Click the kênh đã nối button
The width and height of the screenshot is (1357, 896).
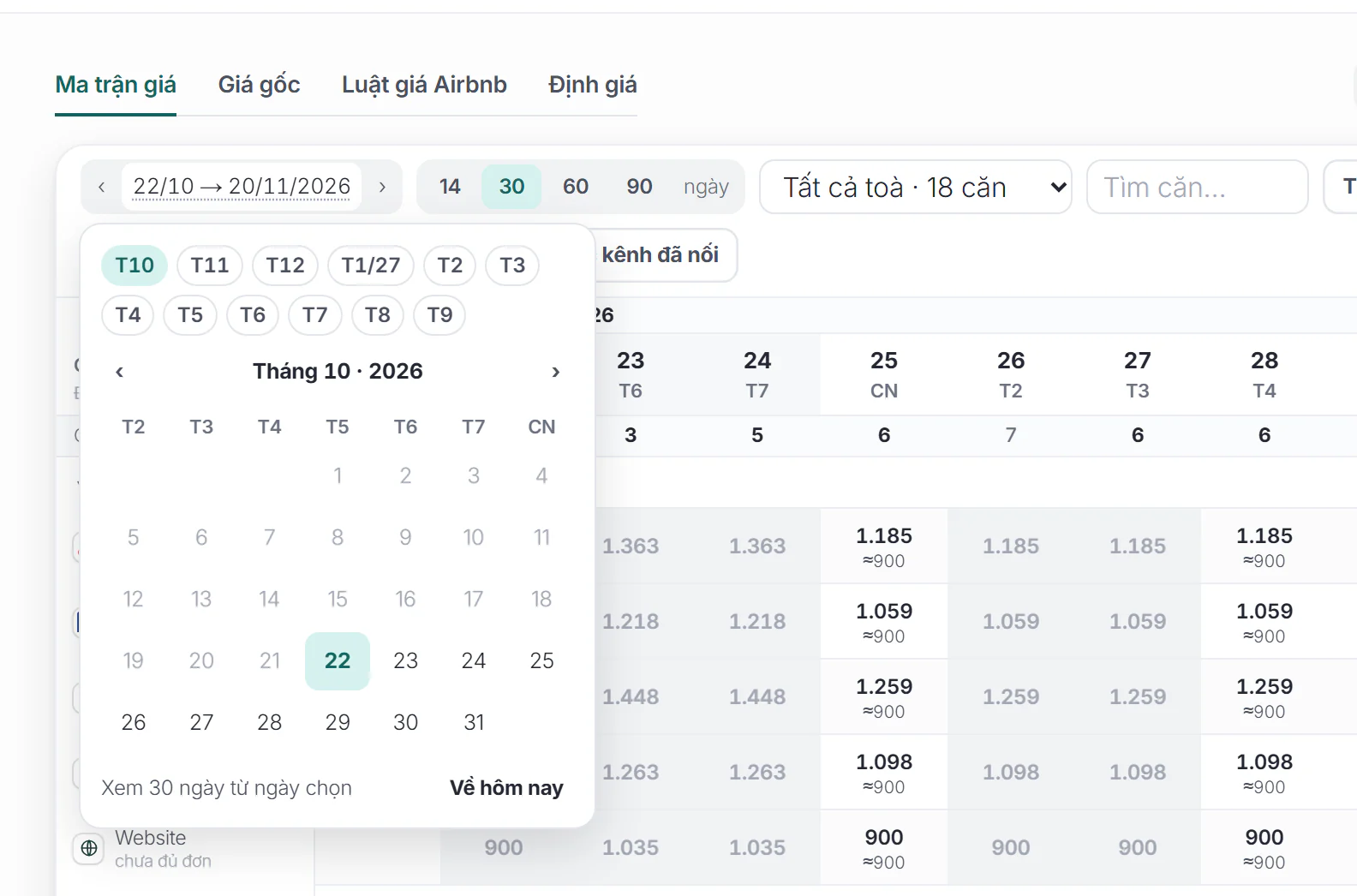click(x=665, y=255)
